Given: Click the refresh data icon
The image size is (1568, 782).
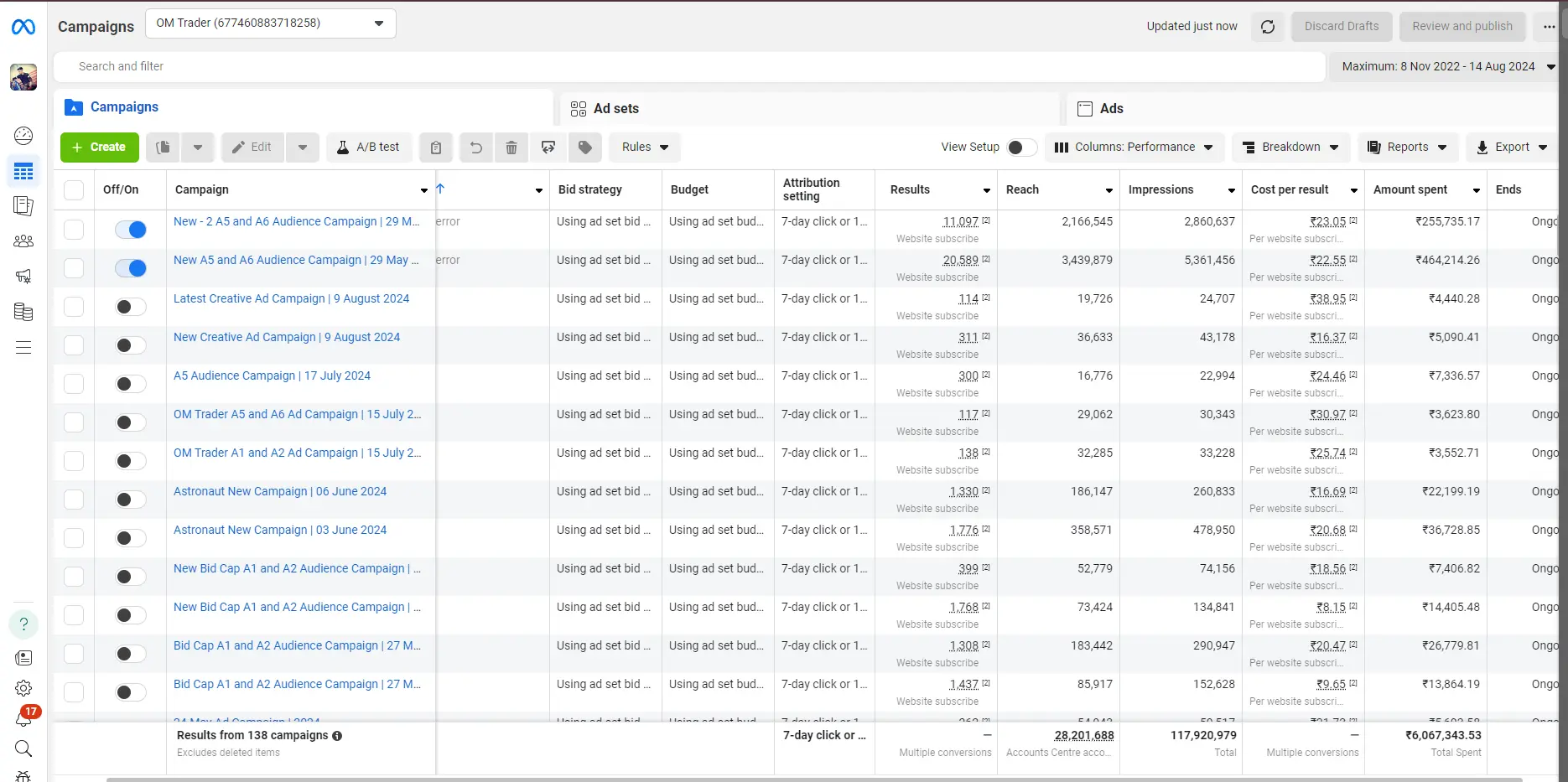Looking at the screenshot, I should pyautogui.click(x=1268, y=27).
